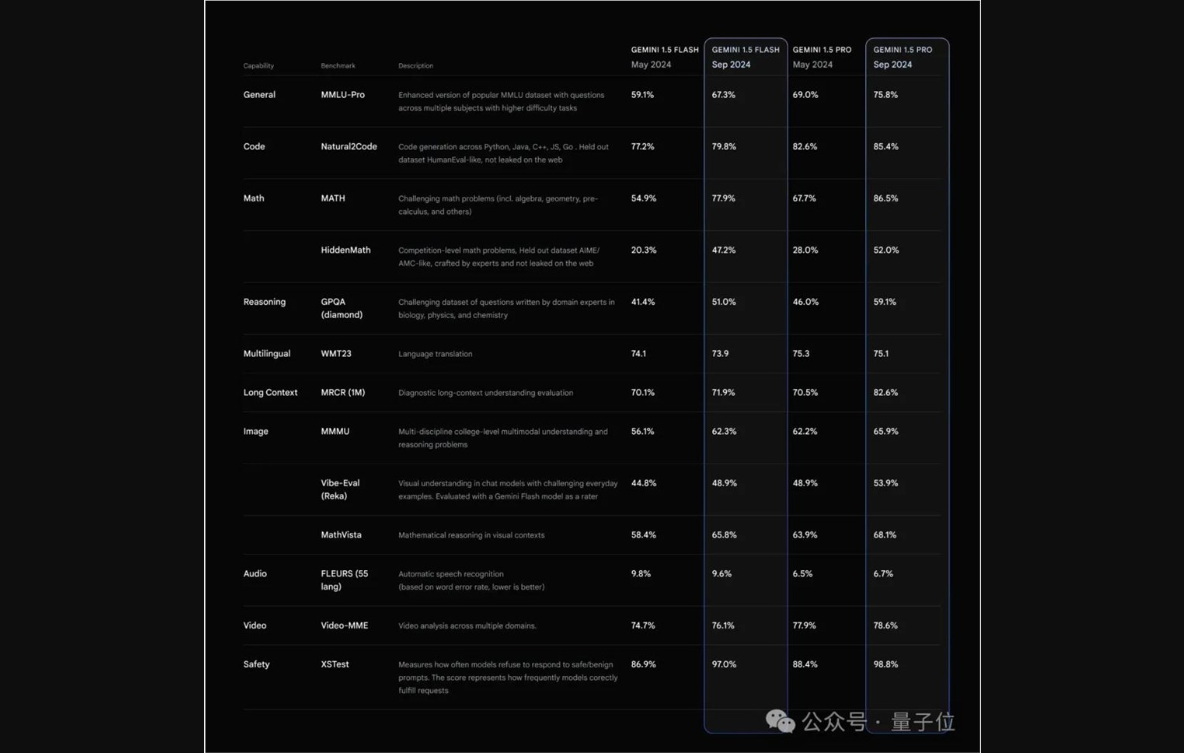Viewport: 1184px width, 753px height.
Task: Click the General capability label
Action: point(259,94)
